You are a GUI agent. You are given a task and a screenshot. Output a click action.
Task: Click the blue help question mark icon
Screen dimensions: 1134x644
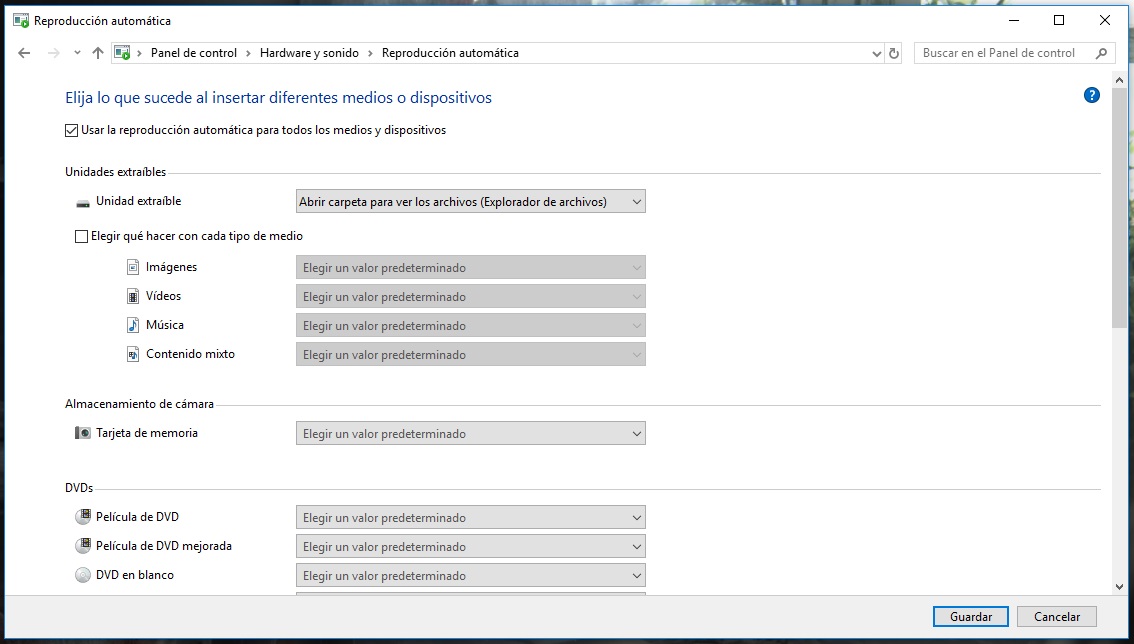1091,96
